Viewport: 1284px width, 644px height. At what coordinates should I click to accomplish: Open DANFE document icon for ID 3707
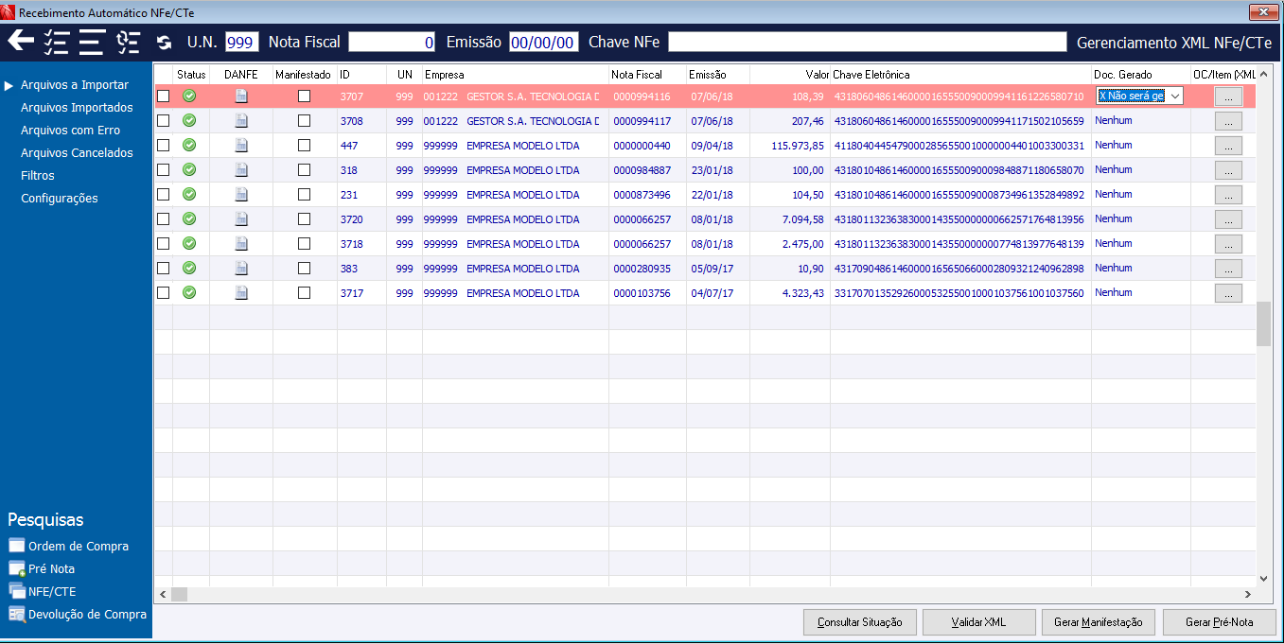click(241, 96)
